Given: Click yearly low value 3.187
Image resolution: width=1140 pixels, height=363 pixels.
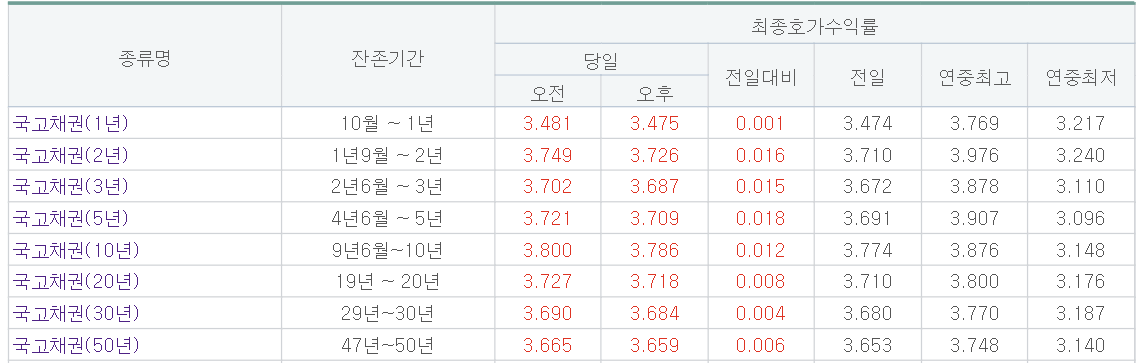Looking at the screenshot, I should coord(1080,313).
